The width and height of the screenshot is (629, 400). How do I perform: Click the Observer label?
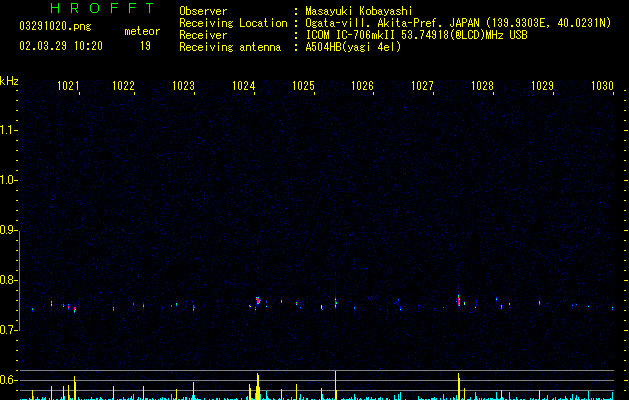[x=203, y=11]
